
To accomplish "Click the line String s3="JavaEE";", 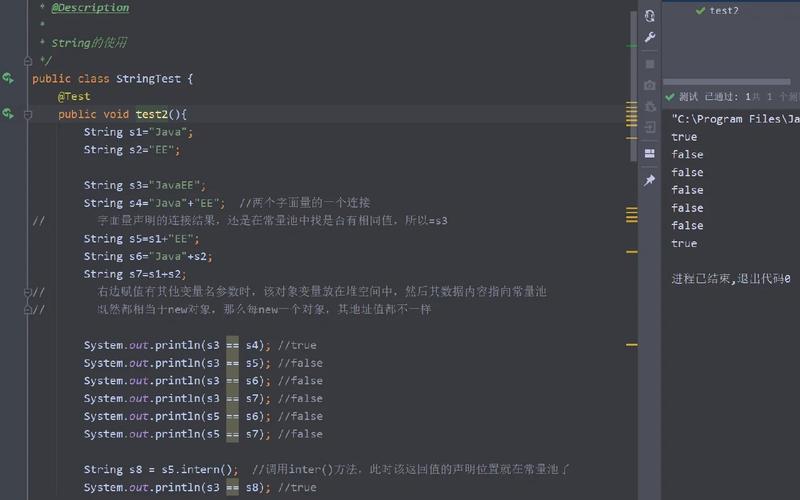I will pyautogui.click(x=144, y=185).
